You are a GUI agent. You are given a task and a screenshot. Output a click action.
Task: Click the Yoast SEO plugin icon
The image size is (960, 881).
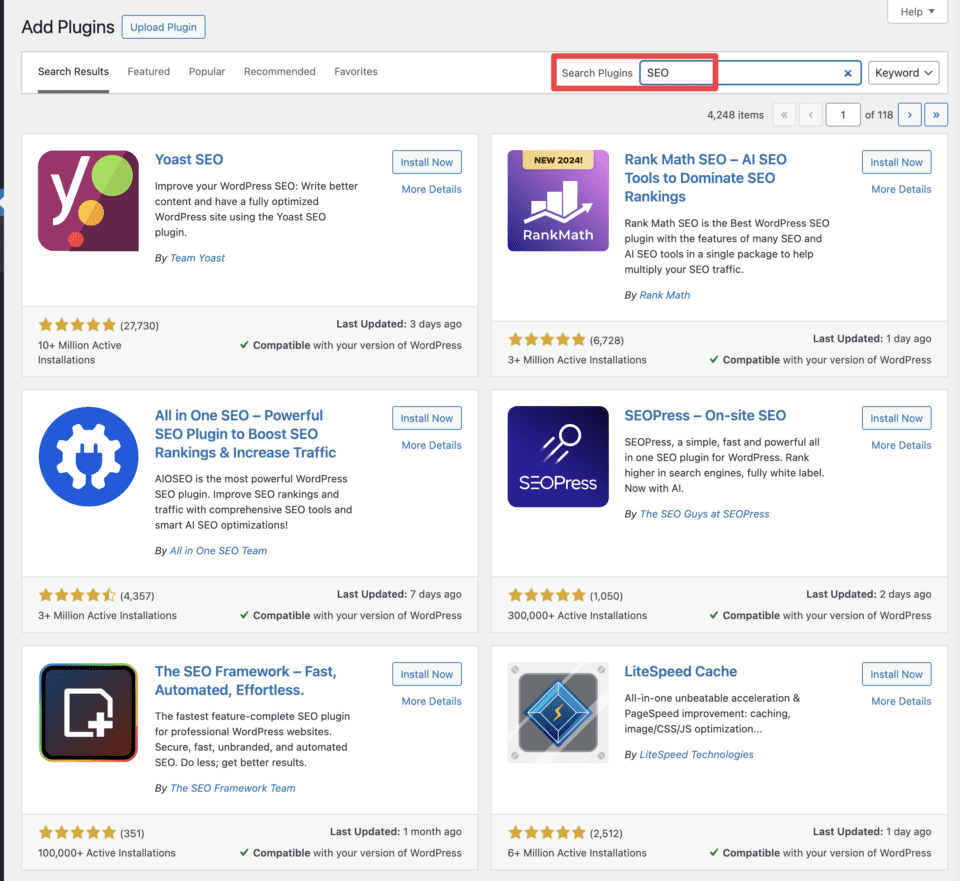[88, 201]
